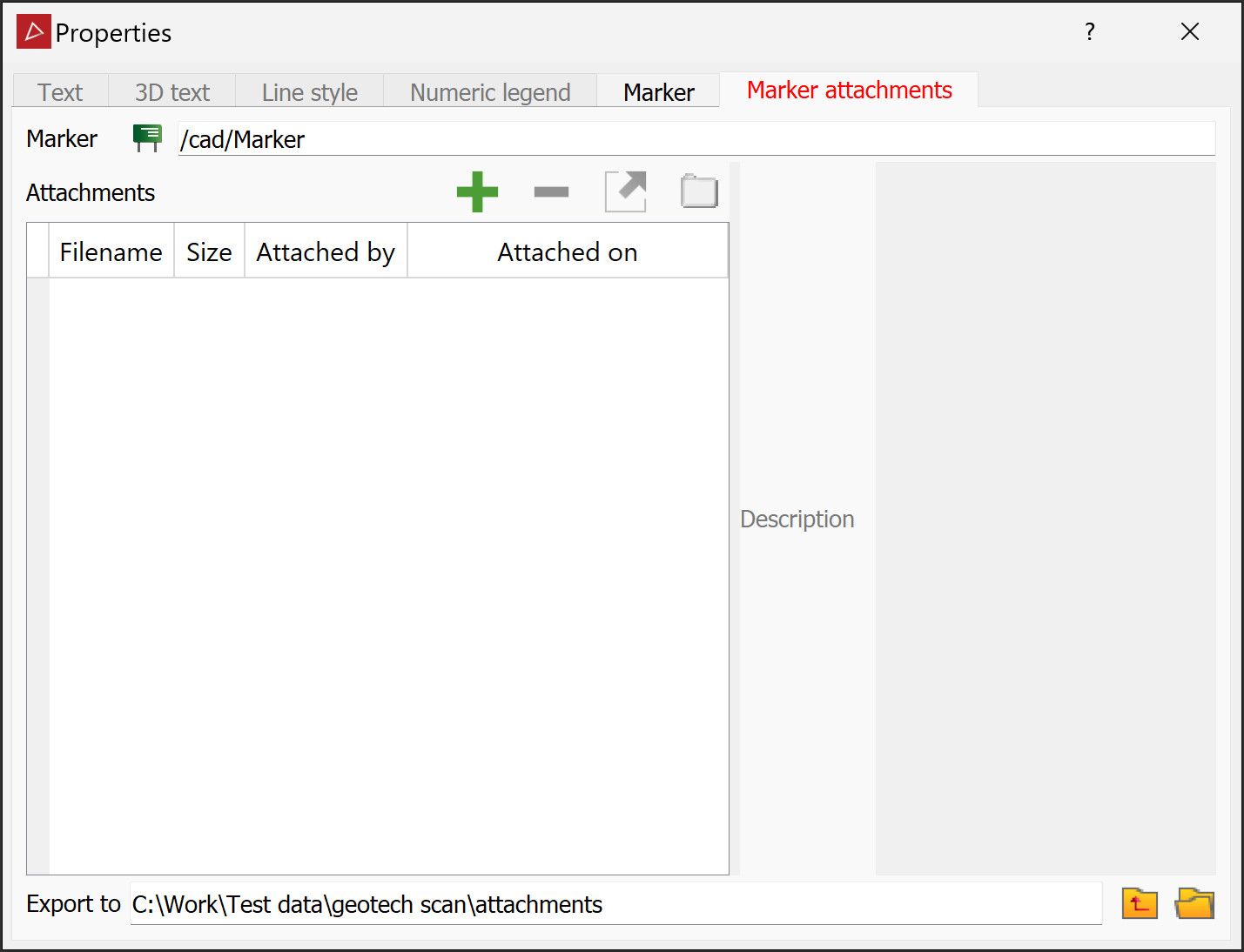Go to the Numeric legend tab
This screenshot has width=1244, height=952.
[490, 91]
